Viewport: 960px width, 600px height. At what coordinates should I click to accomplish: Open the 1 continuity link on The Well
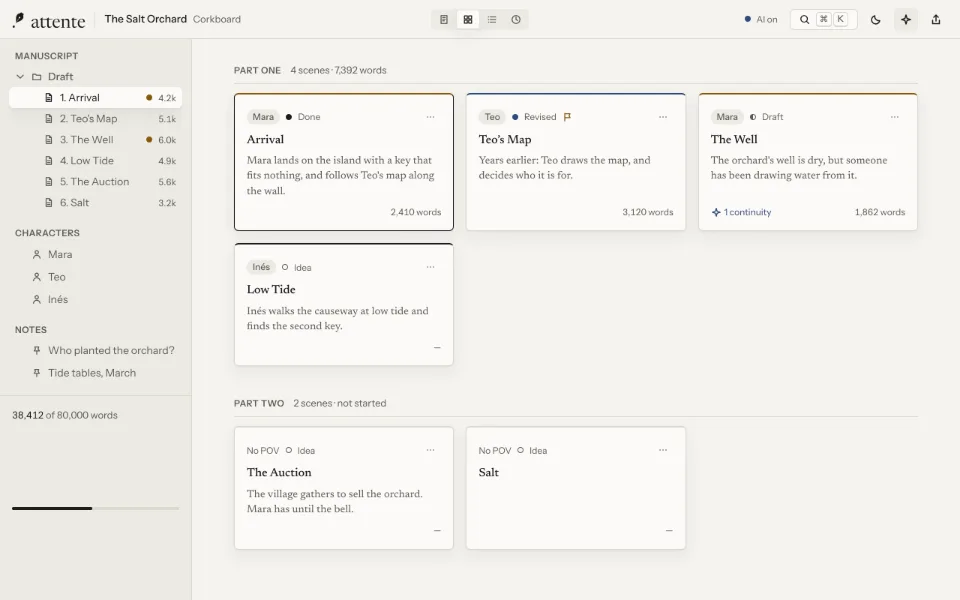741,212
